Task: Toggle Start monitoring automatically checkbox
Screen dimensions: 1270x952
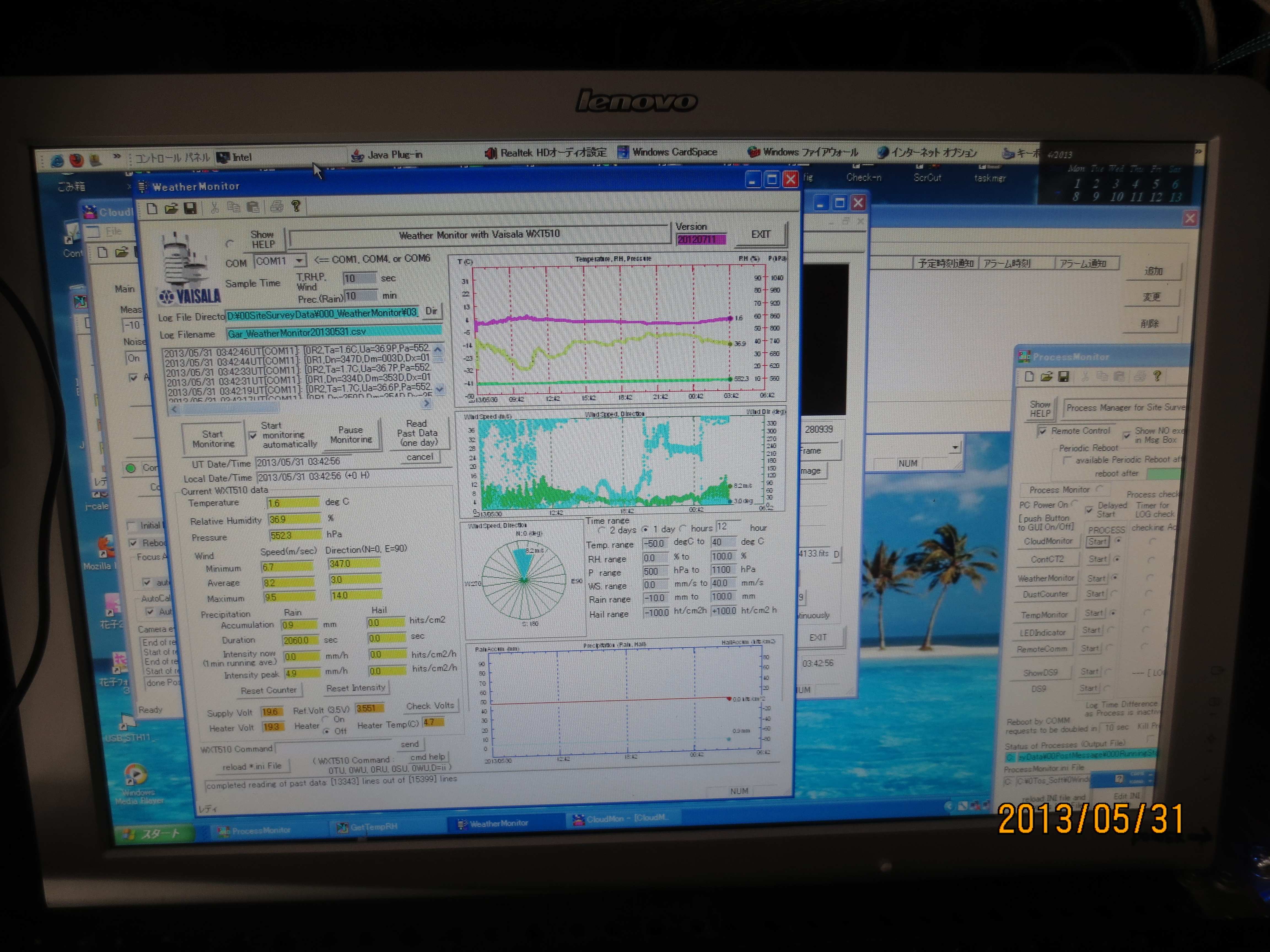Action: [x=253, y=436]
